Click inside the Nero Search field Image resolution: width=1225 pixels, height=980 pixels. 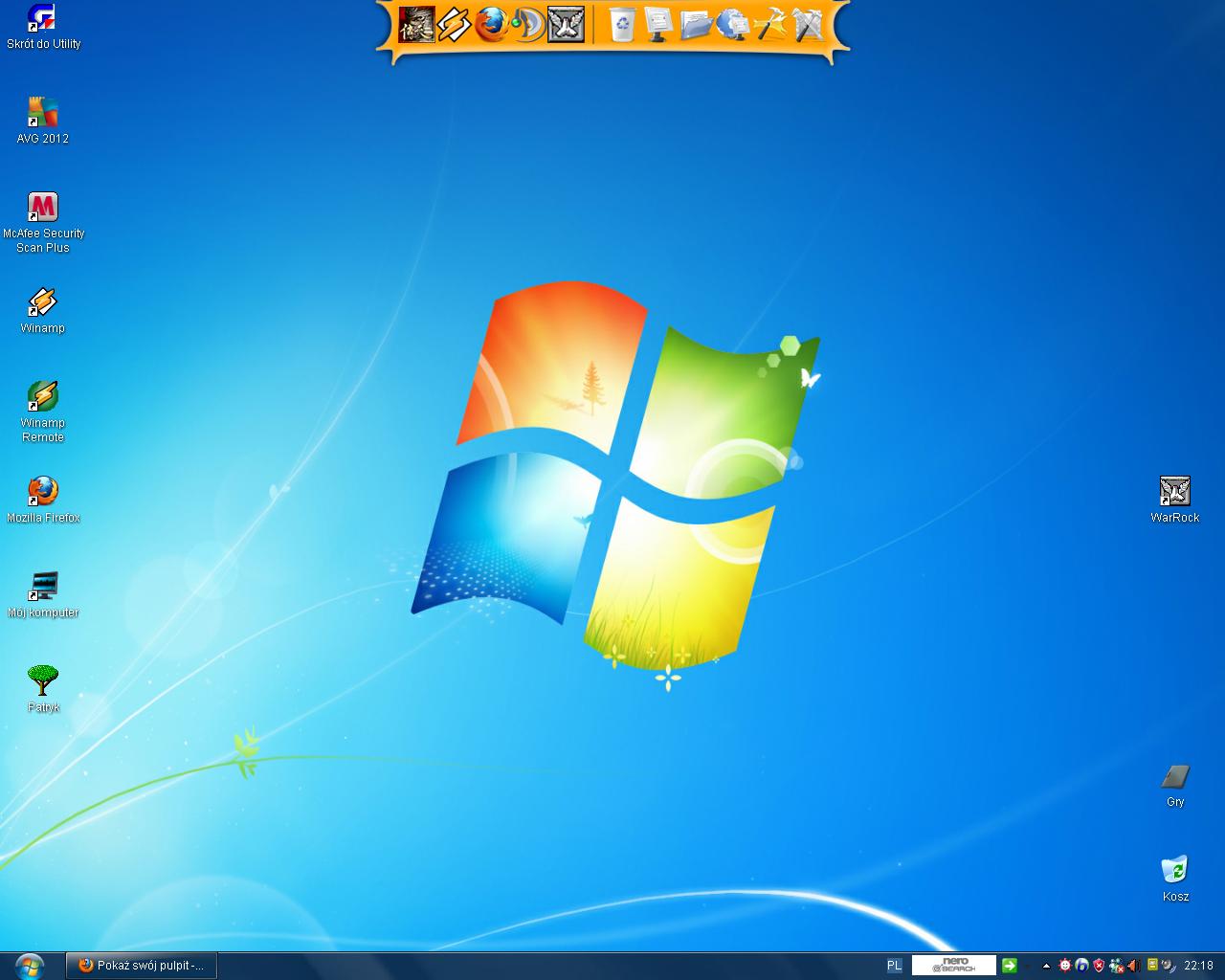click(x=953, y=966)
